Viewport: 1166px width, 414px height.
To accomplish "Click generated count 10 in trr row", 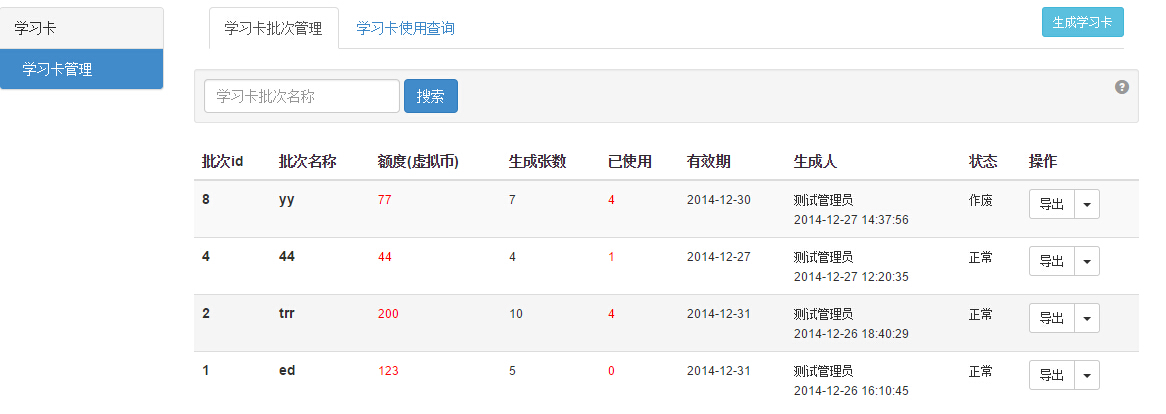I will (x=515, y=314).
